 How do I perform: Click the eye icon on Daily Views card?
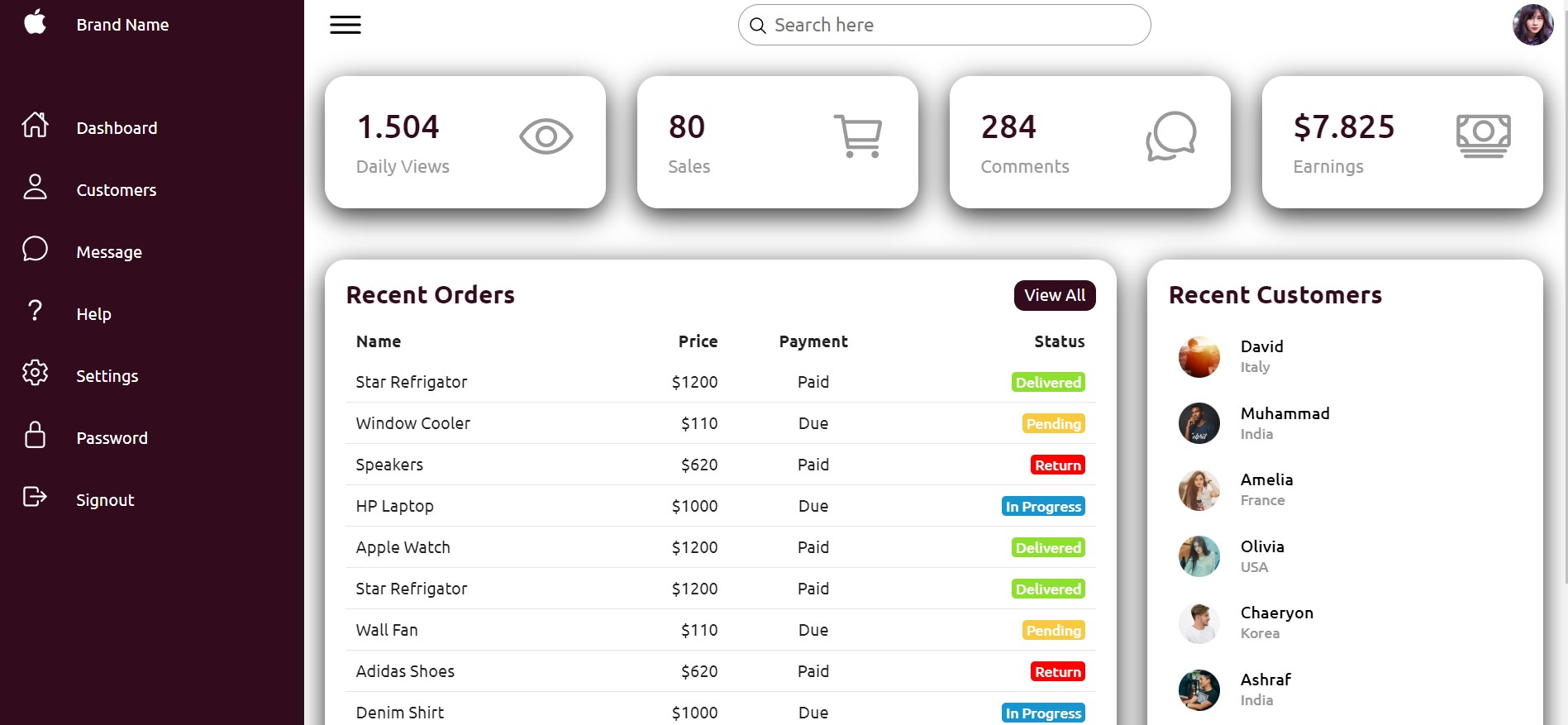[546, 136]
